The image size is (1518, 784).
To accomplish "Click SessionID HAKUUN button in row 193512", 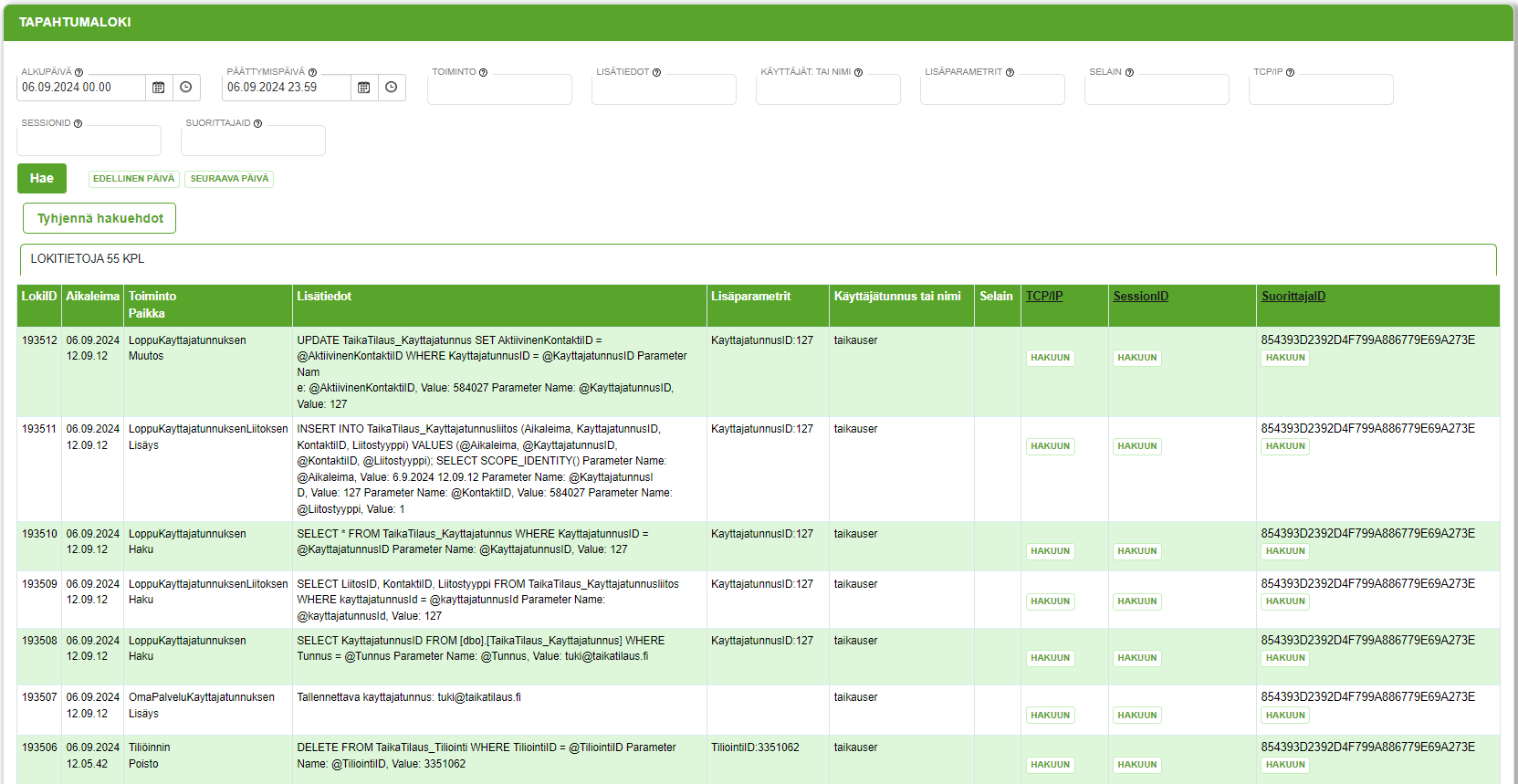I will [x=1136, y=358].
